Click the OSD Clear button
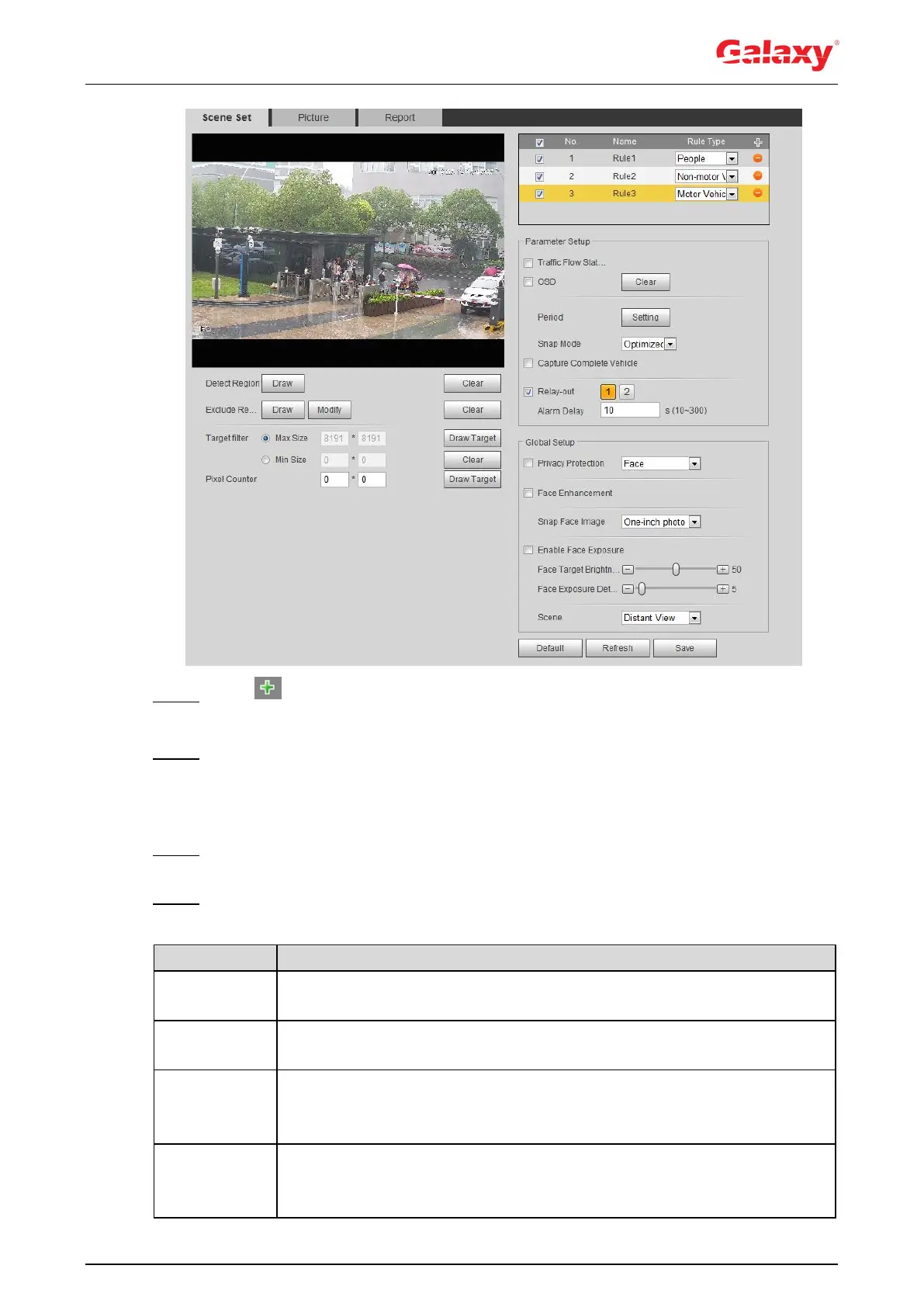Image resolution: width=924 pixels, height=1307 pixels. (645, 282)
